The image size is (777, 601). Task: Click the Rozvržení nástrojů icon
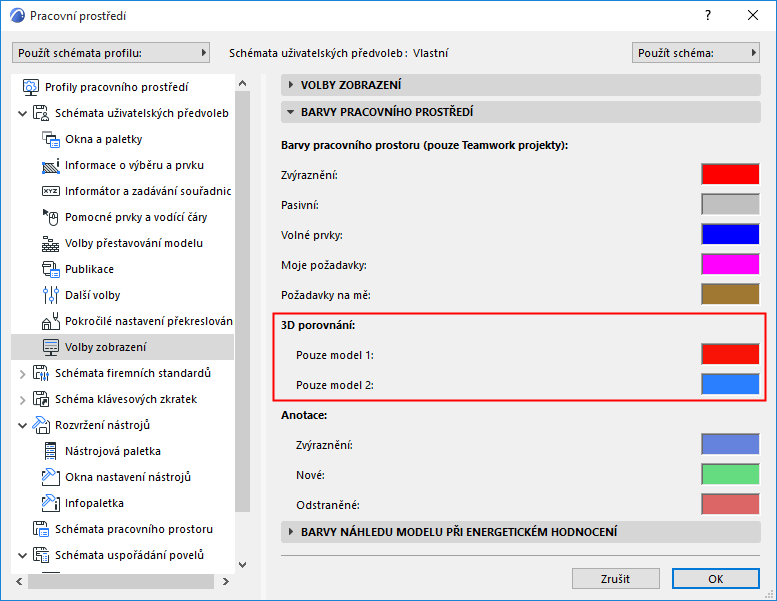41,425
